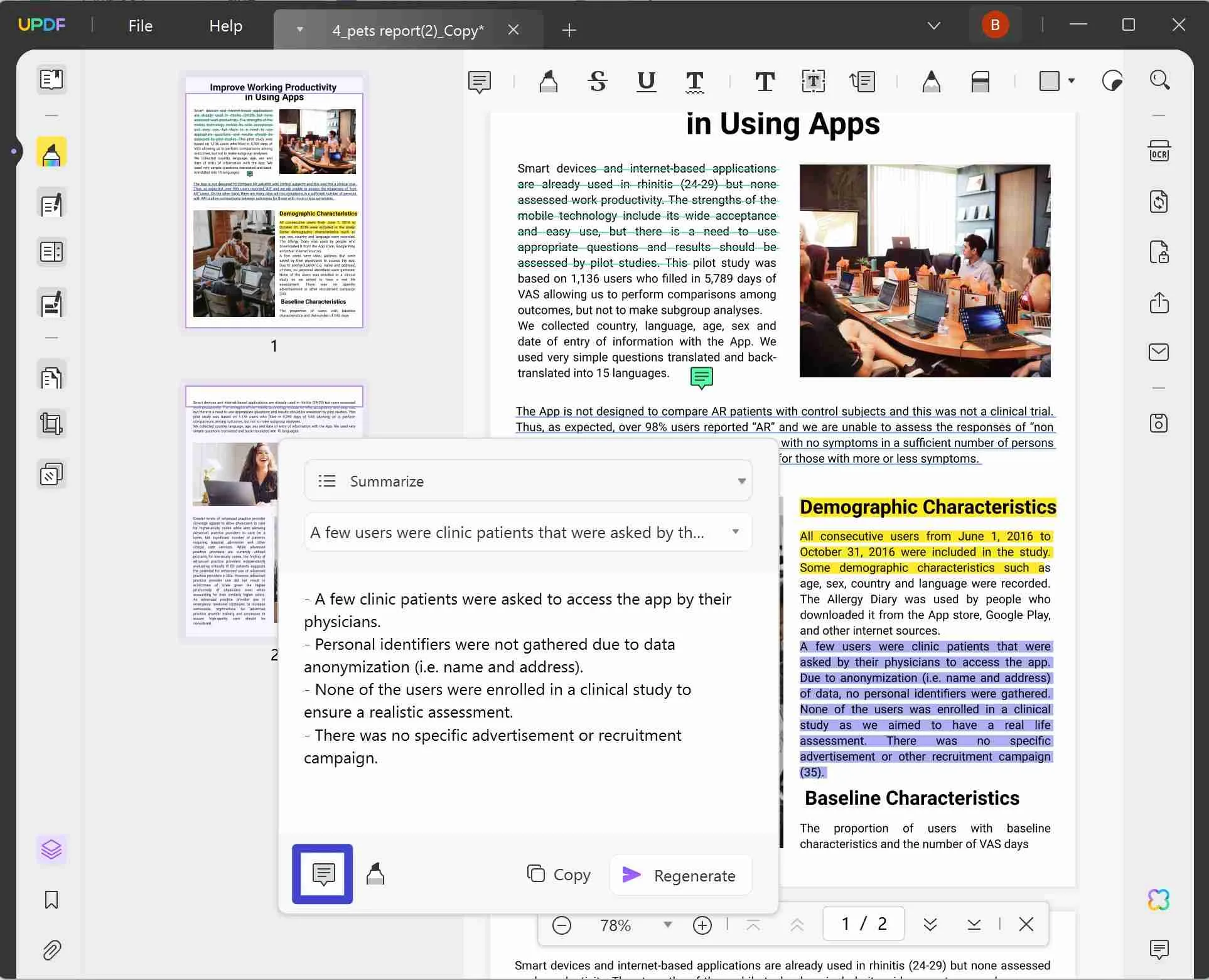Select the underline annotation tool

click(646, 82)
